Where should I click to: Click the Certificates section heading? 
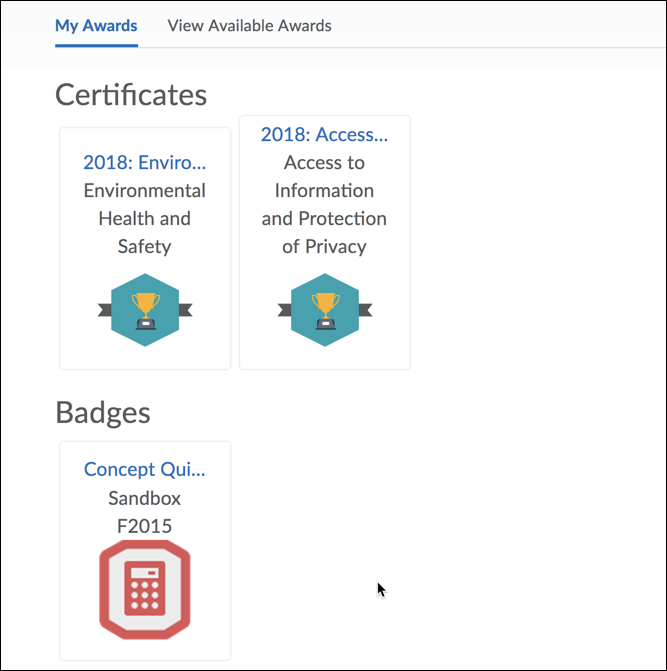pos(131,94)
